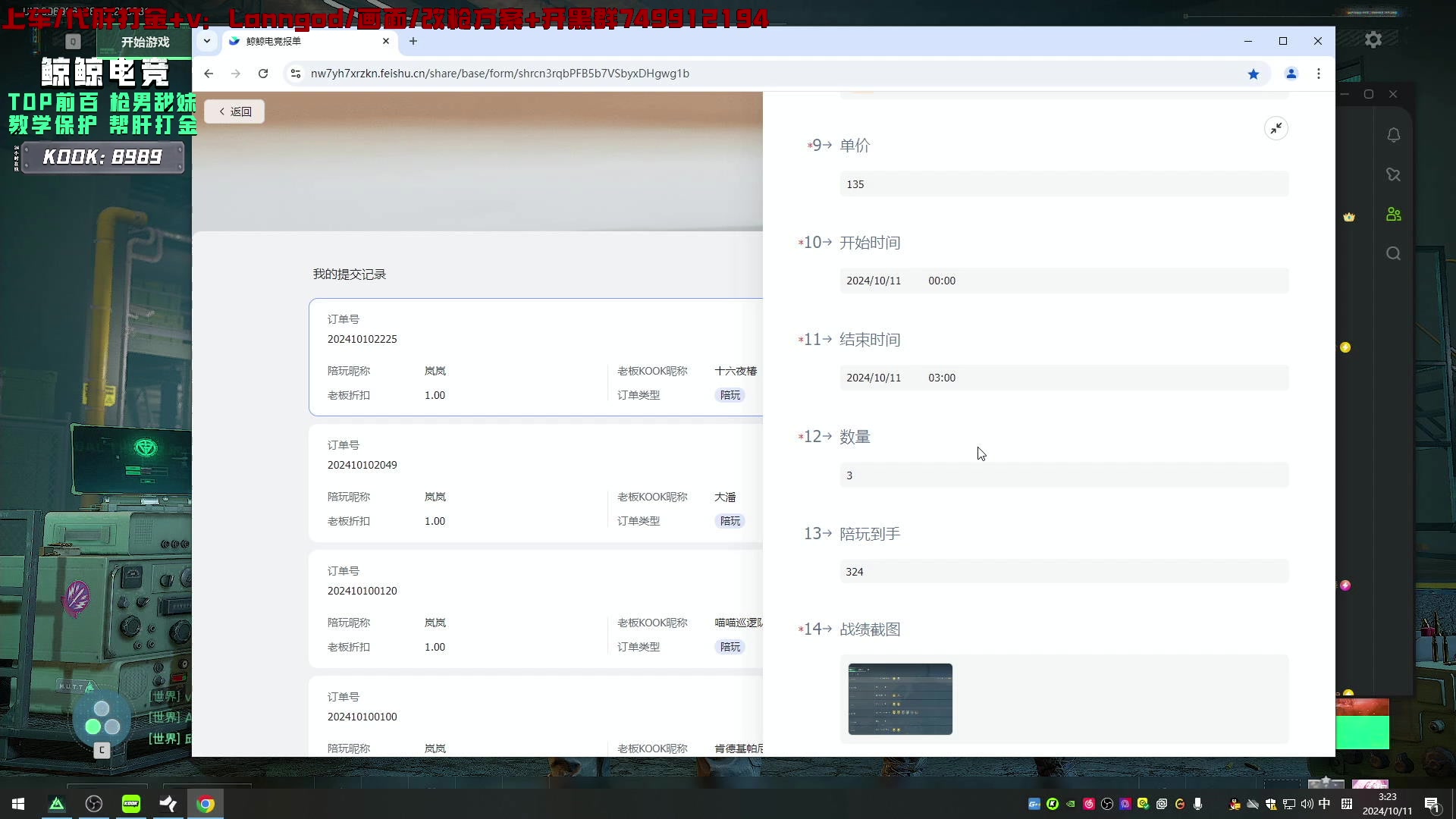Click the 开始游戏 tab in the game
Screen dimensions: 1456x819
145,42
